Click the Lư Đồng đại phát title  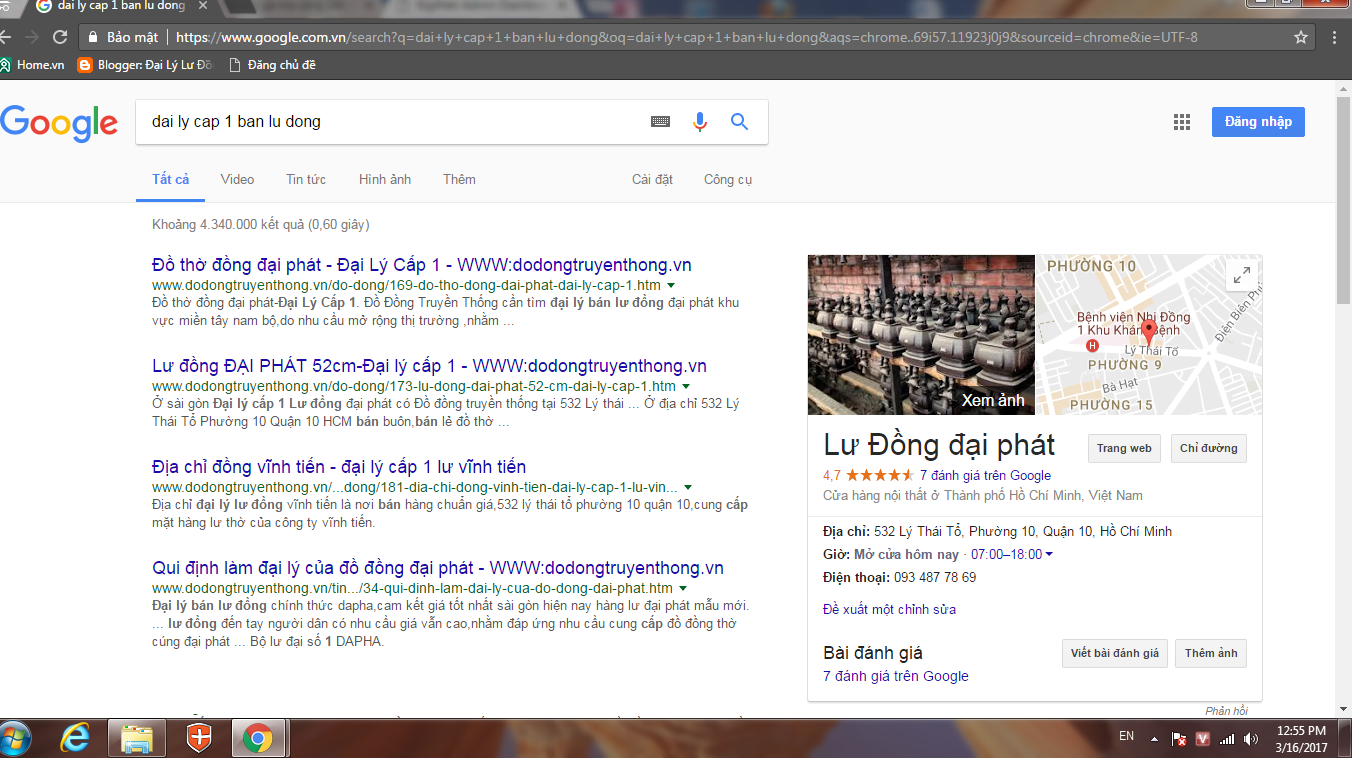(x=939, y=446)
